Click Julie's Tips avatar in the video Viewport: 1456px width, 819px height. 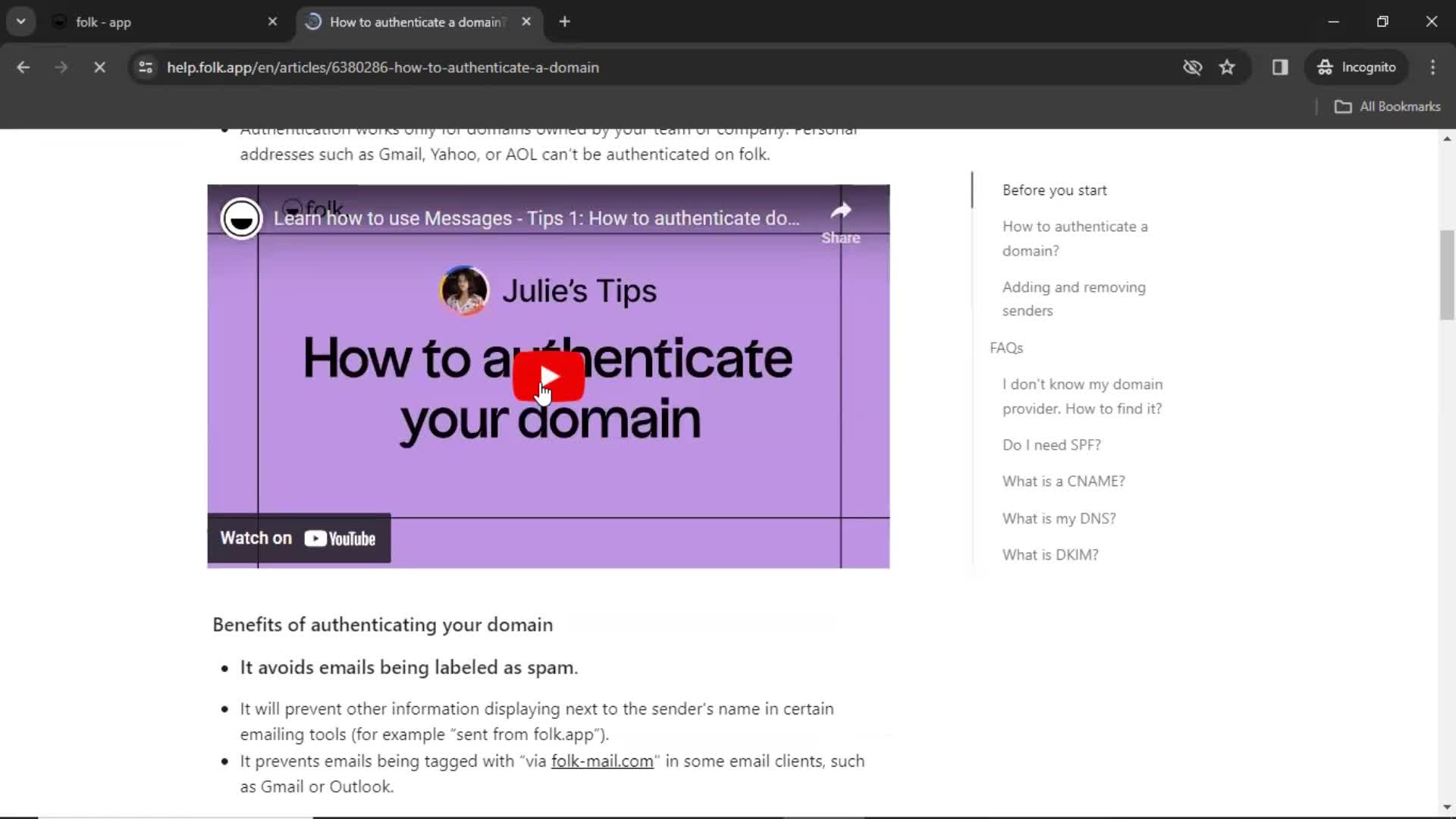tap(464, 290)
